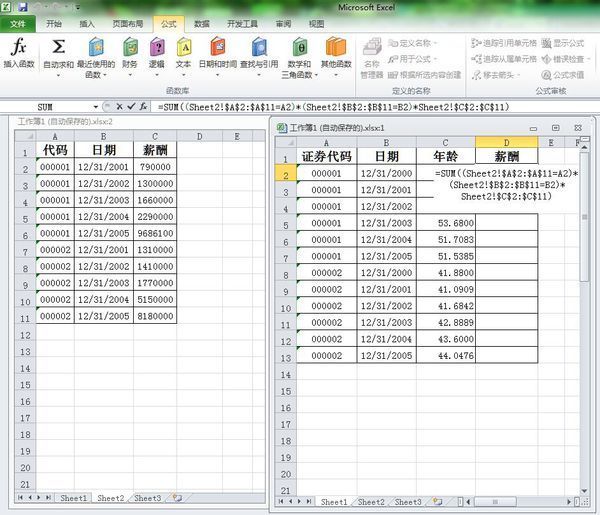
Task: Cancel formula entry with the X icon
Action: (119, 107)
